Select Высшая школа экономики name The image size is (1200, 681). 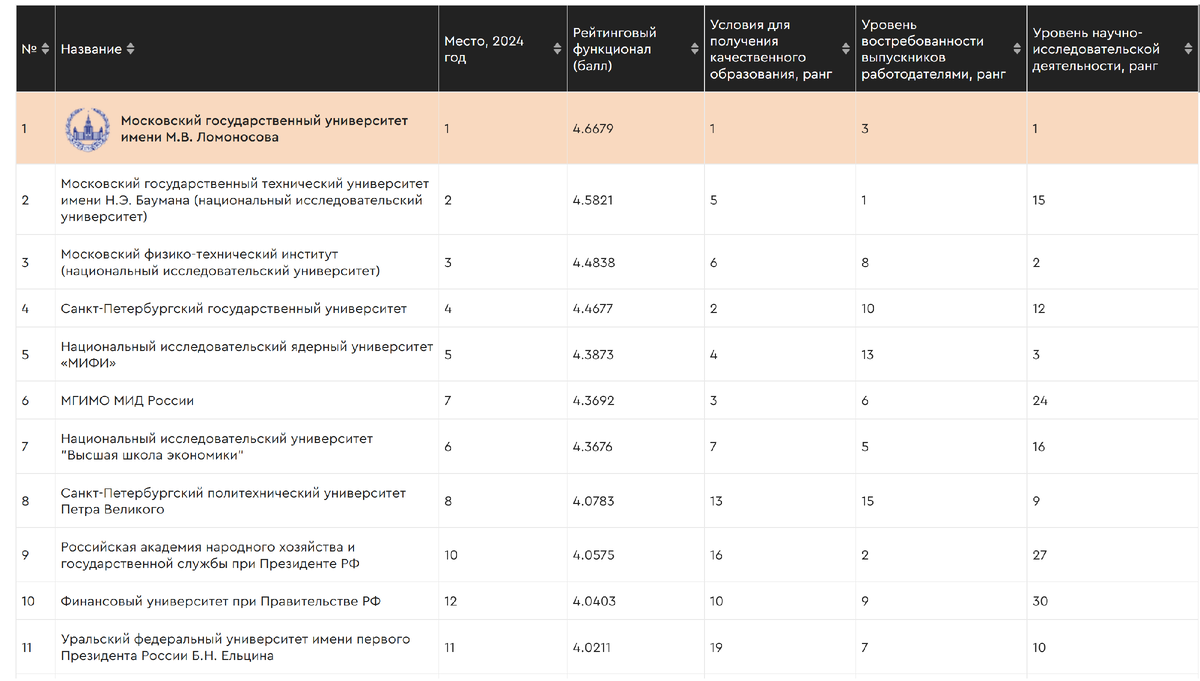(x=217, y=447)
